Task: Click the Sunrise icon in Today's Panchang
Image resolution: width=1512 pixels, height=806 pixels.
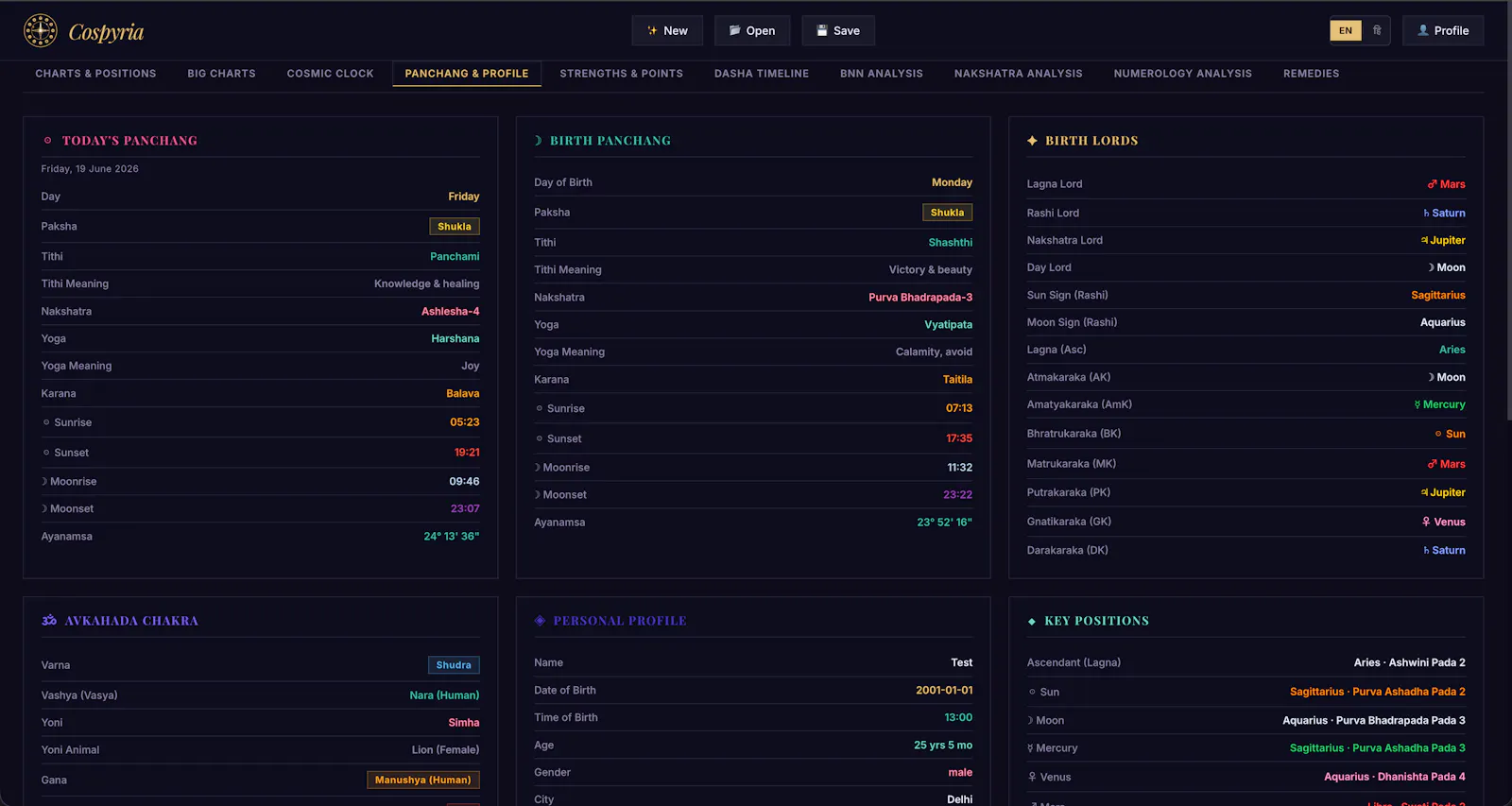Action: point(46,422)
